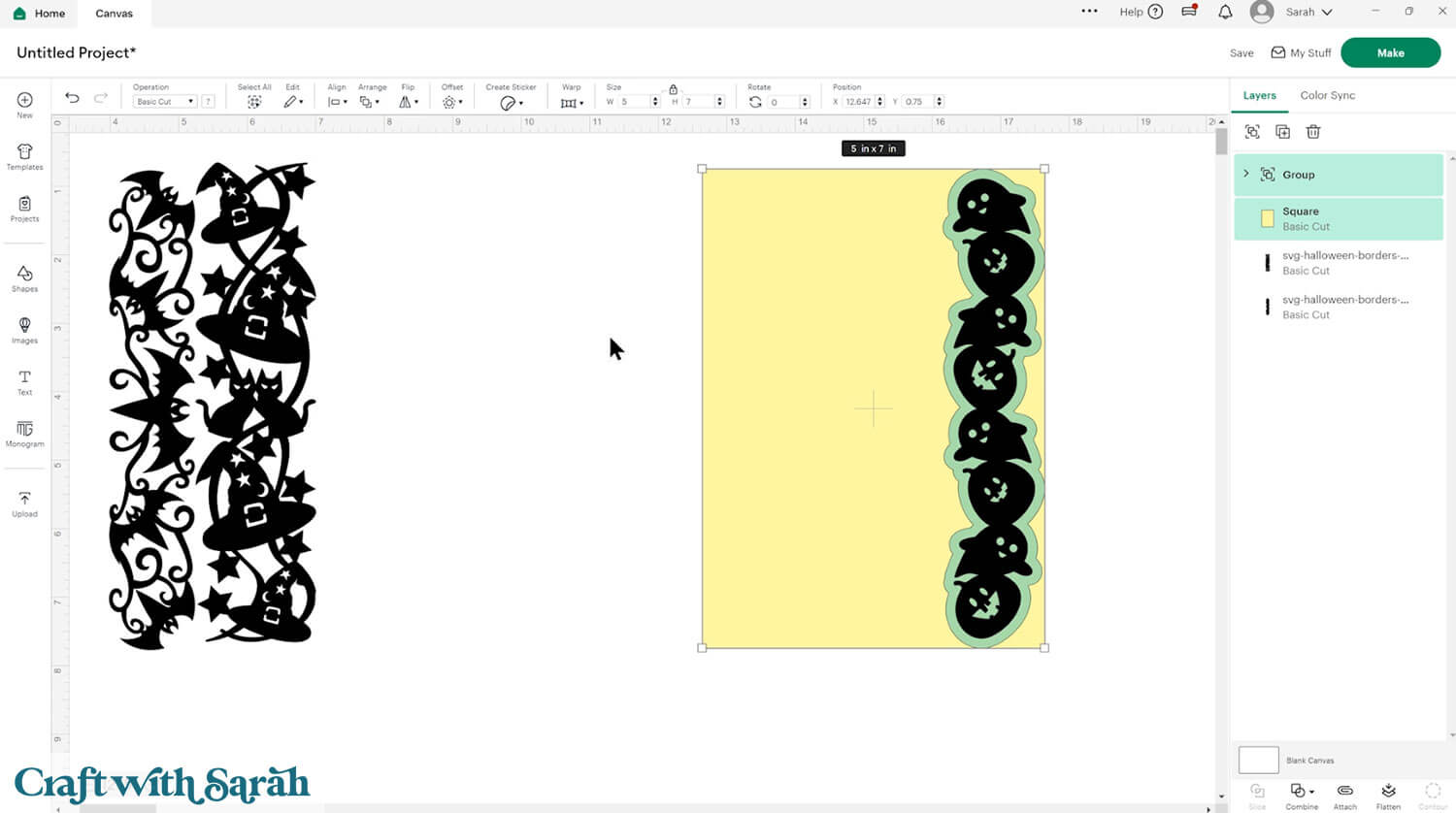Open the notifications bell
The height and width of the screenshot is (813, 1456).
click(1225, 12)
